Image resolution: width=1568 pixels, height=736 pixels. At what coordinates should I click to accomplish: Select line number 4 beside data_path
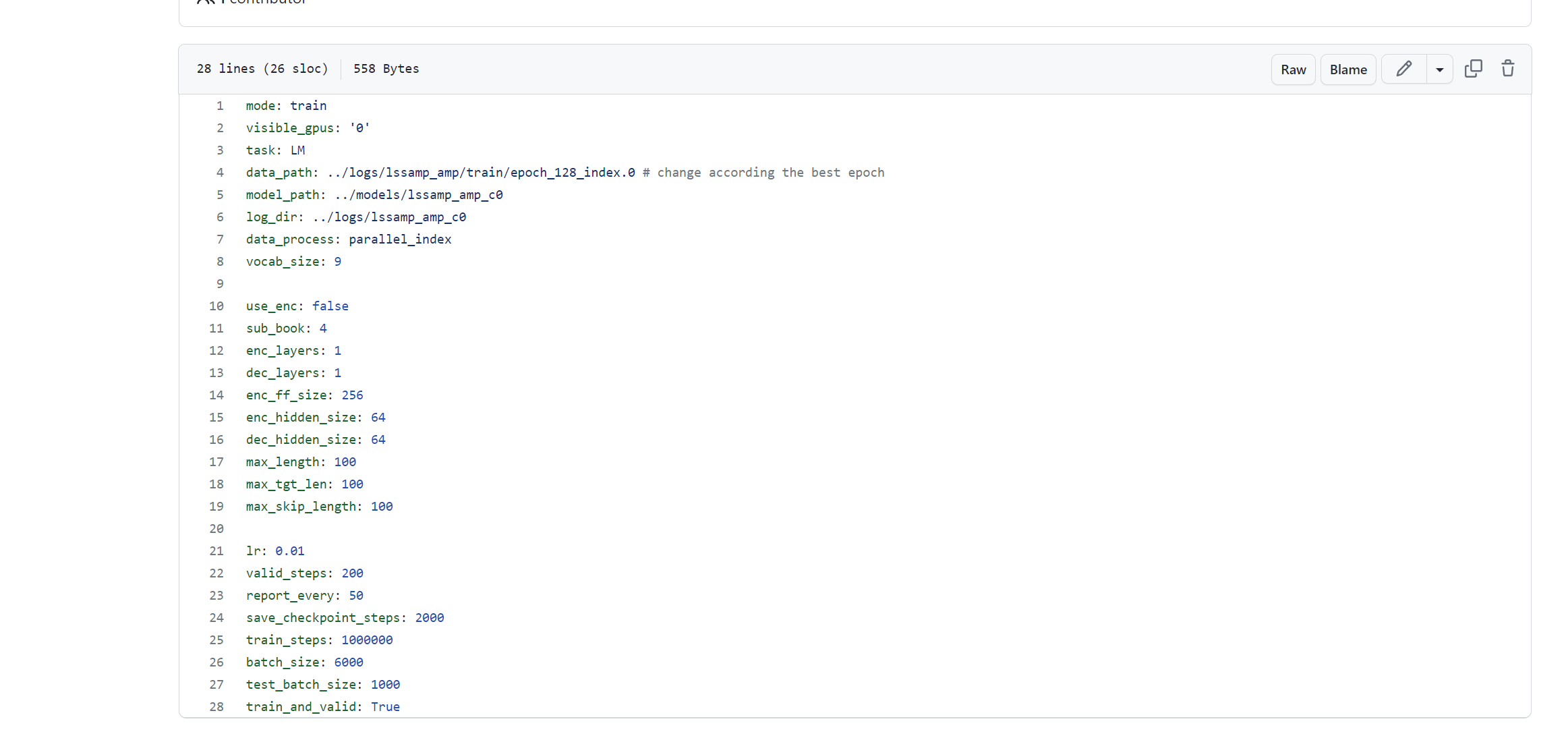(220, 172)
